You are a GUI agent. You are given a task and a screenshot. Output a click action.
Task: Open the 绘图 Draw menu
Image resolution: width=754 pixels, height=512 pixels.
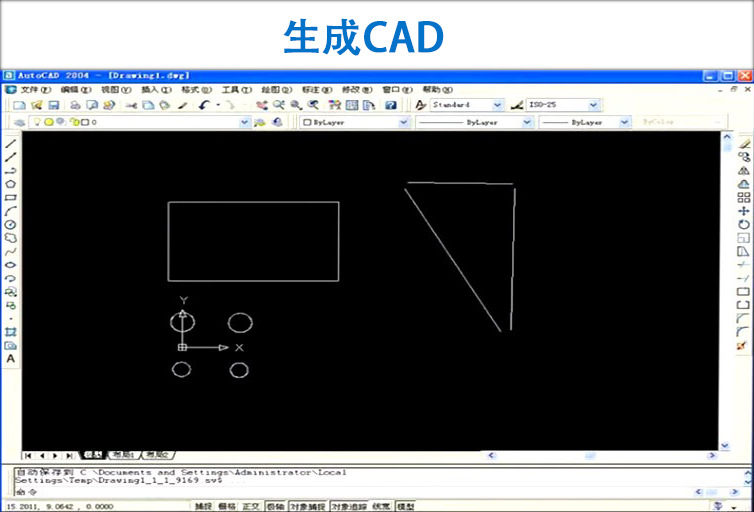[x=276, y=89]
